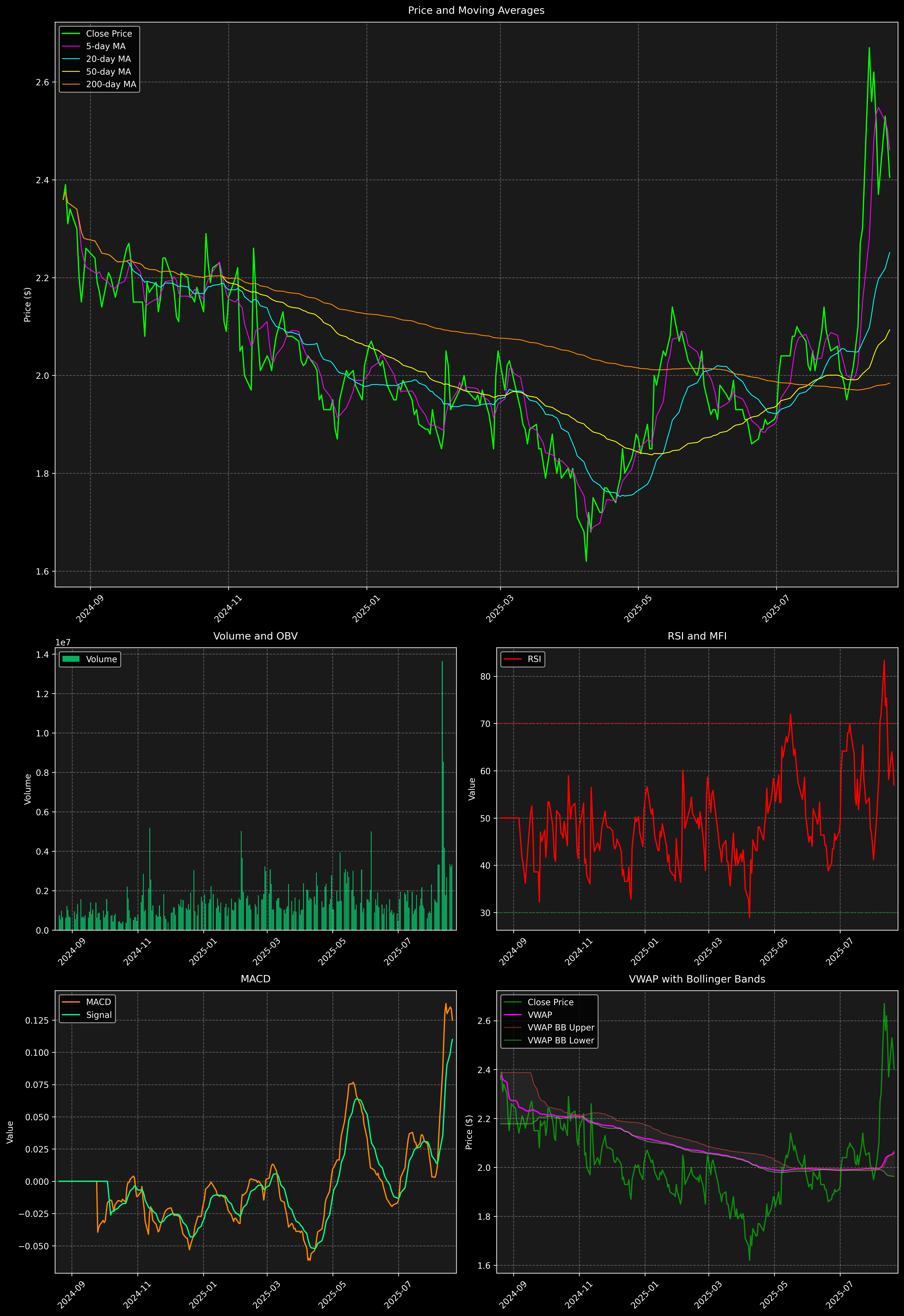Select the VWAP BB Lower legend entry

560,1040
